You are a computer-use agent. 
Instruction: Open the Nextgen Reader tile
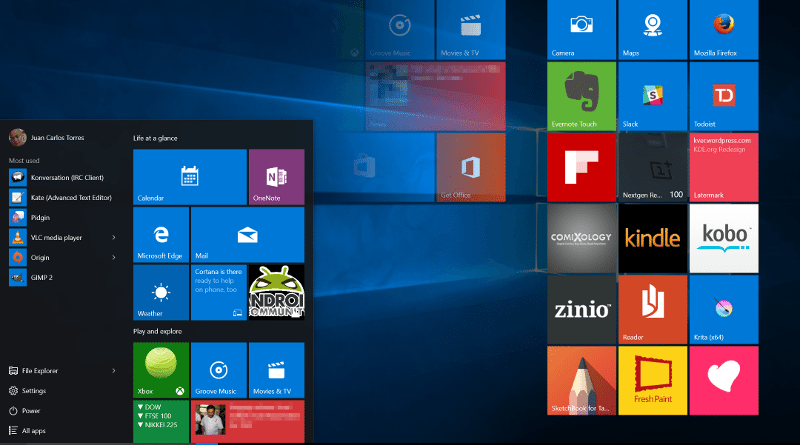(653, 167)
